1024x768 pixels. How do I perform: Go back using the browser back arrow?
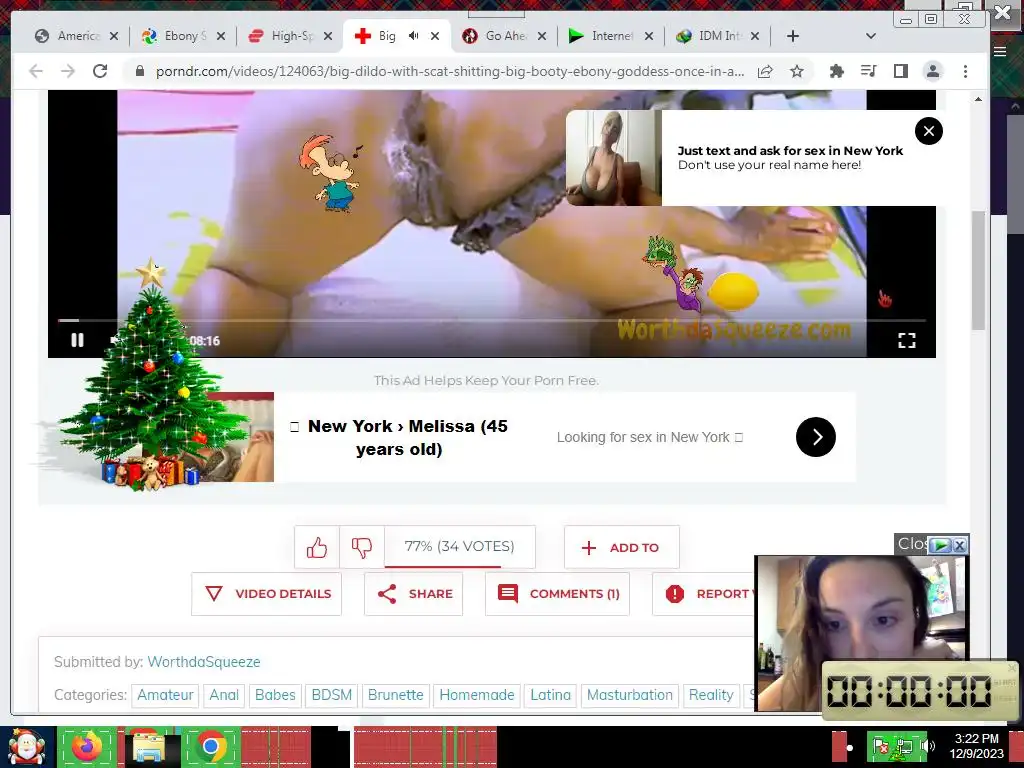(x=36, y=71)
